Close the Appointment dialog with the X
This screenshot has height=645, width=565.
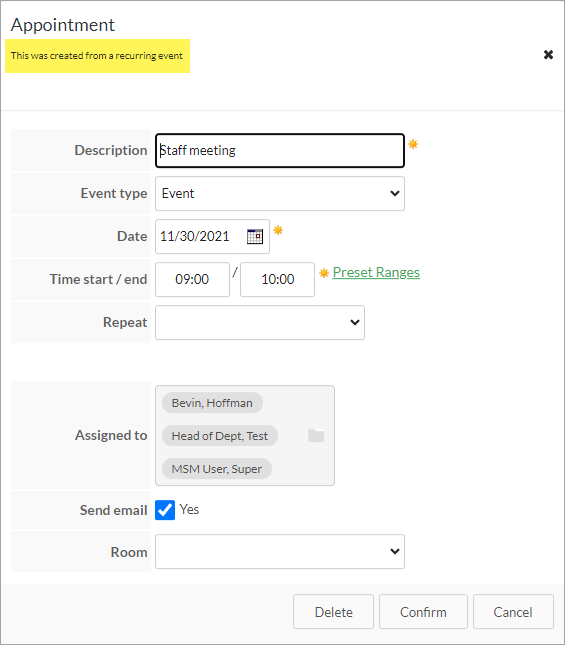(548, 54)
